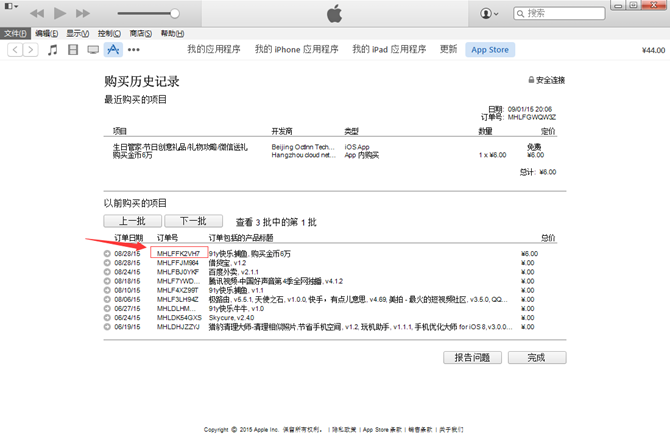
Task: Select the App Store tab
Action: click(x=490, y=50)
